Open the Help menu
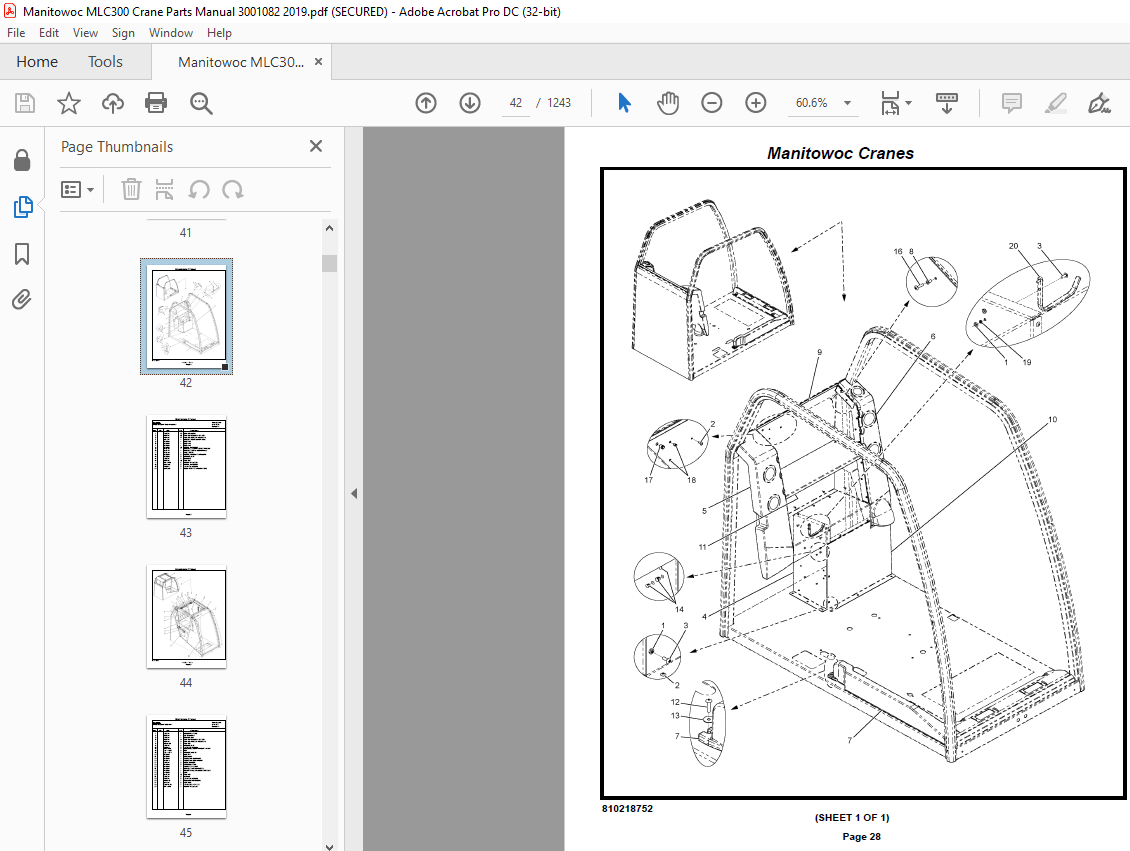This screenshot has width=1130, height=851. (x=219, y=33)
